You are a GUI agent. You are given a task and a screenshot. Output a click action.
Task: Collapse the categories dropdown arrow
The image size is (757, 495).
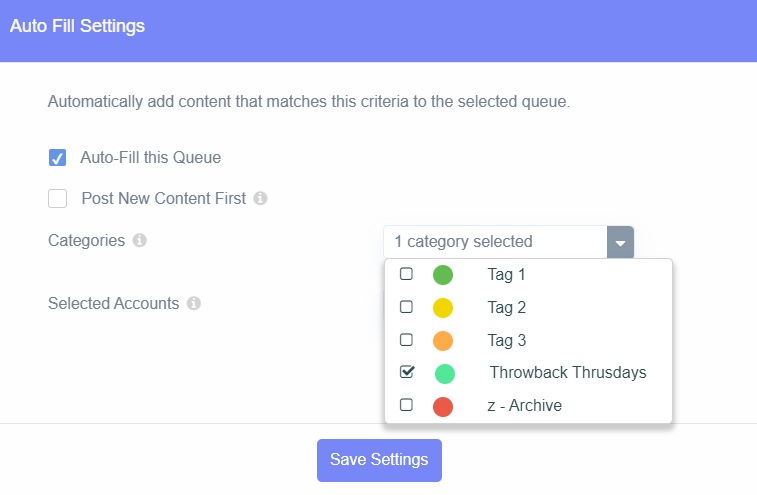click(x=620, y=242)
